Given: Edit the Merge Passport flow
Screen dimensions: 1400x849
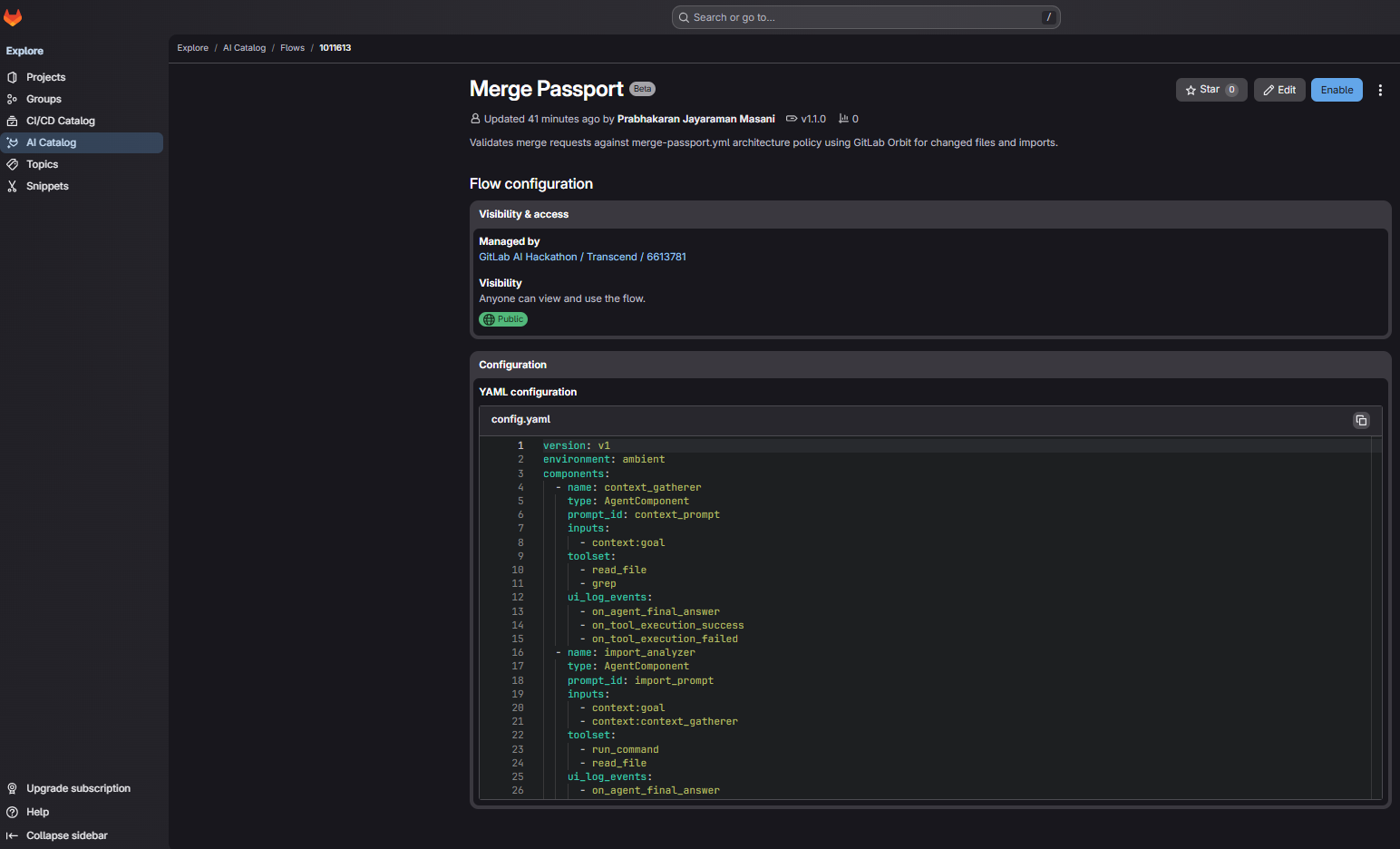Looking at the screenshot, I should click(x=1279, y=90).
